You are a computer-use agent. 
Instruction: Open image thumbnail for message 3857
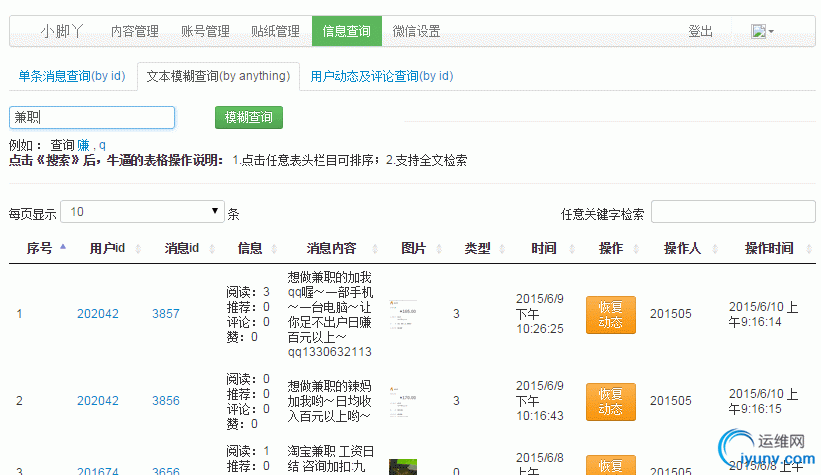pyautogui.click(x=403, y=314)
